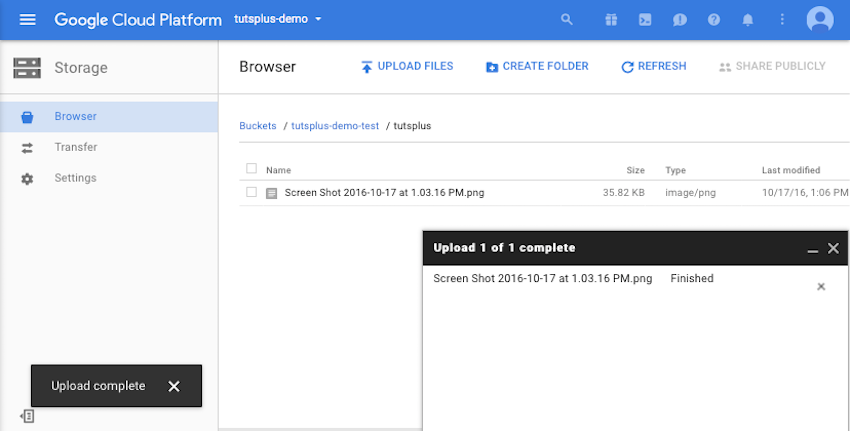Tick the checkbox beside the Screen Shot file
The width and height of the screenshot is (850, 431).
pos(252,192)
